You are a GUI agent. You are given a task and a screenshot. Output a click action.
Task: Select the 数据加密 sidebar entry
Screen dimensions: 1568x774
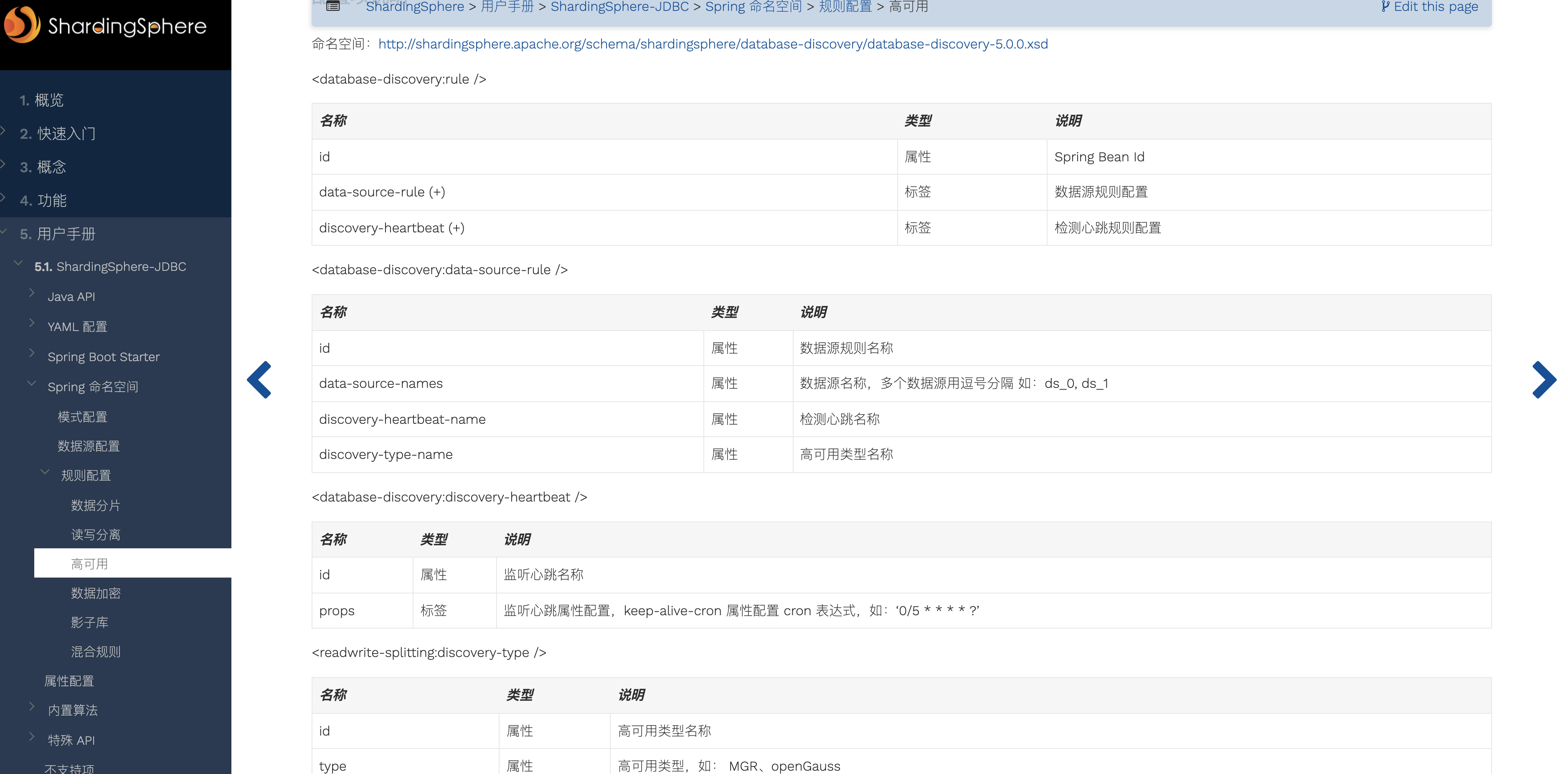pyautogui.click(x=96, y=593)
